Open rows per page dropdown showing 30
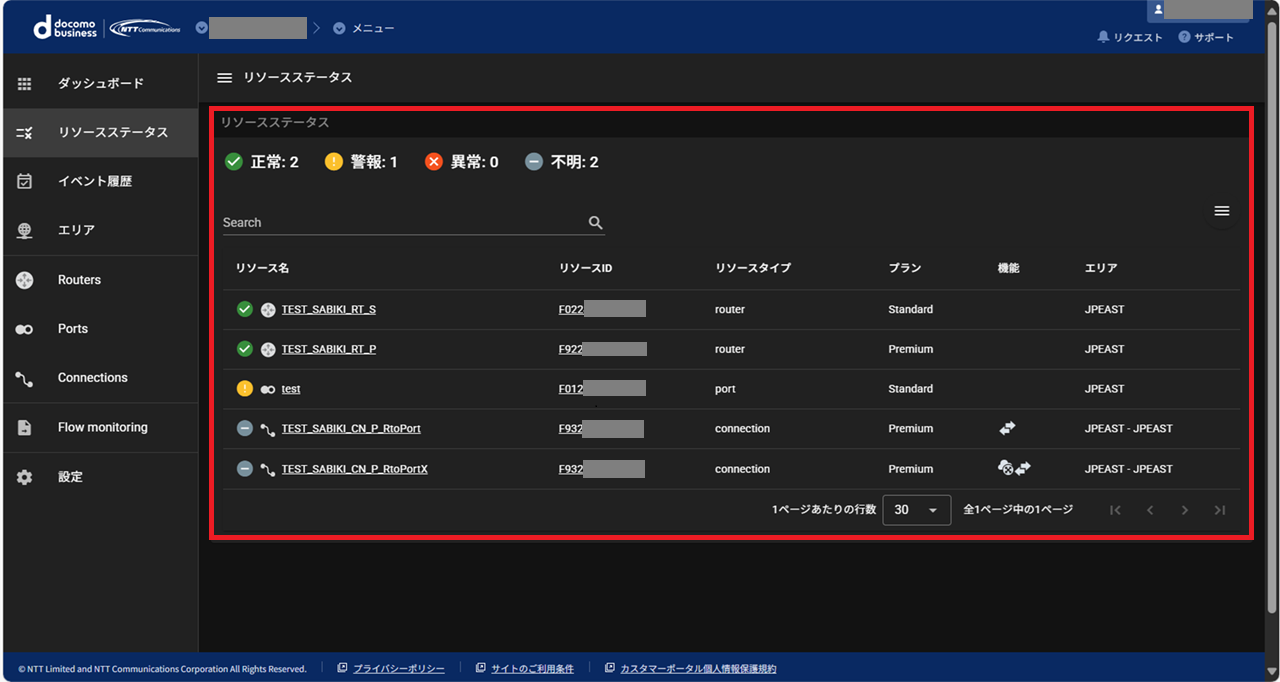 click(916, 510)
